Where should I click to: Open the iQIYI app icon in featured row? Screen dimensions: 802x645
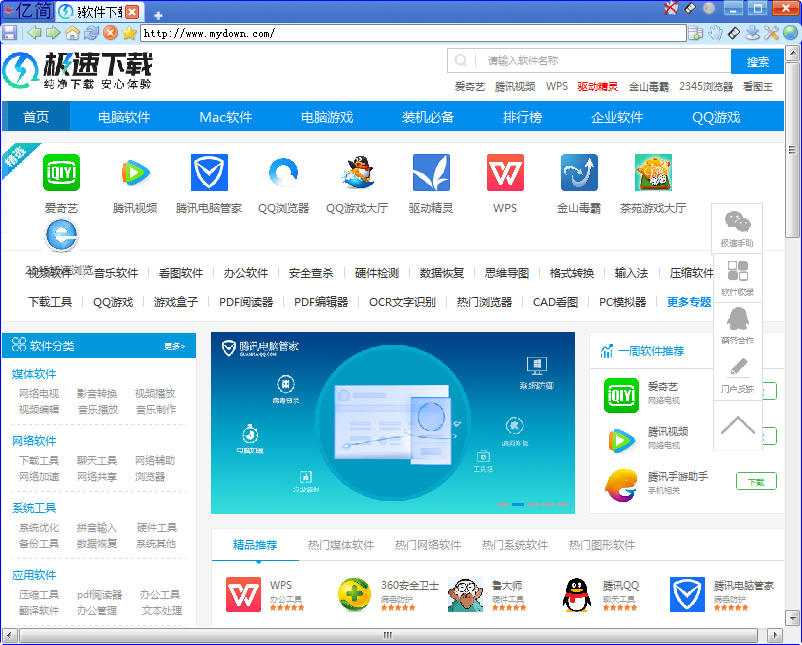pos(61,172)
